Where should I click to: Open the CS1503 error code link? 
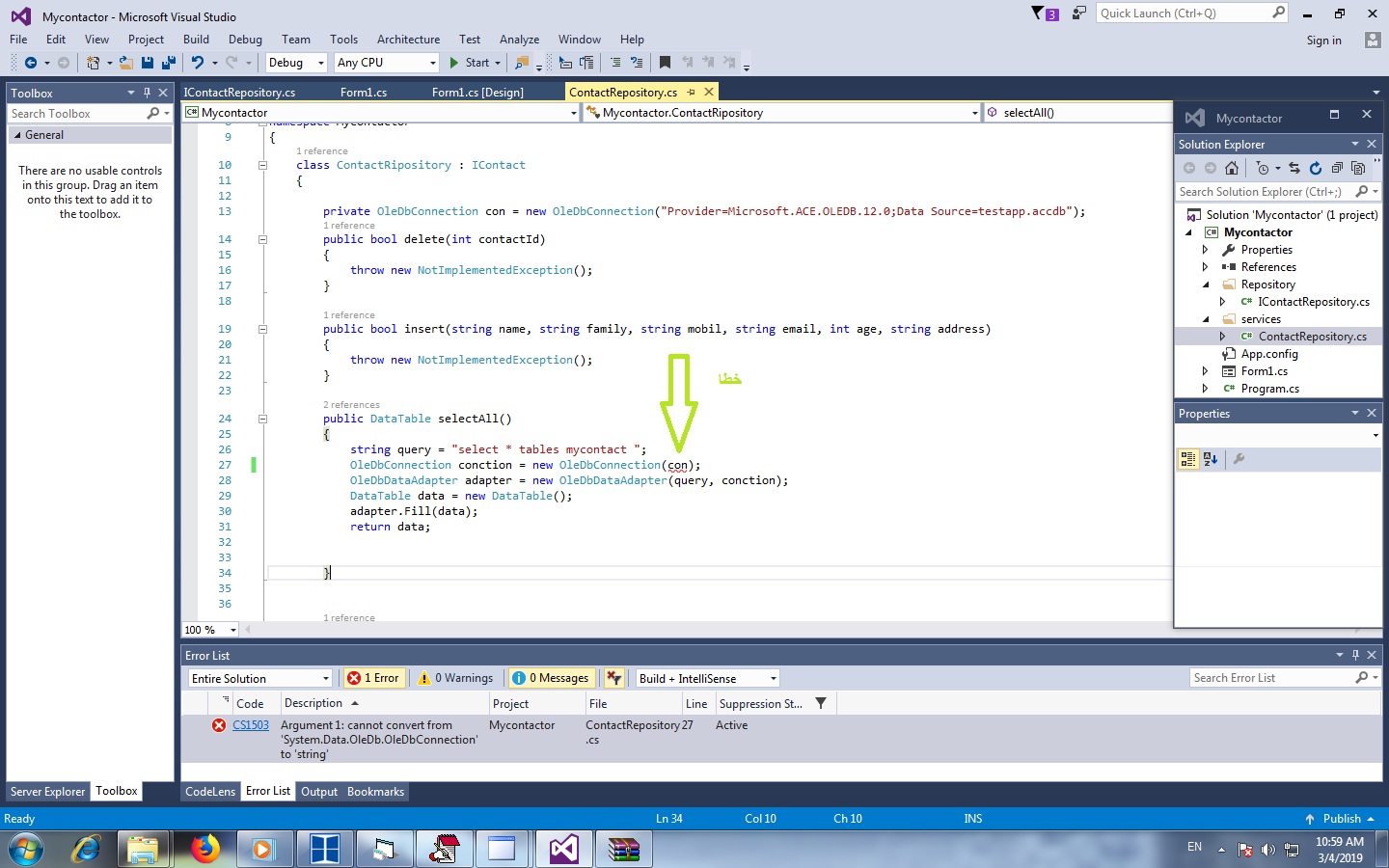[x=251, y=725]
